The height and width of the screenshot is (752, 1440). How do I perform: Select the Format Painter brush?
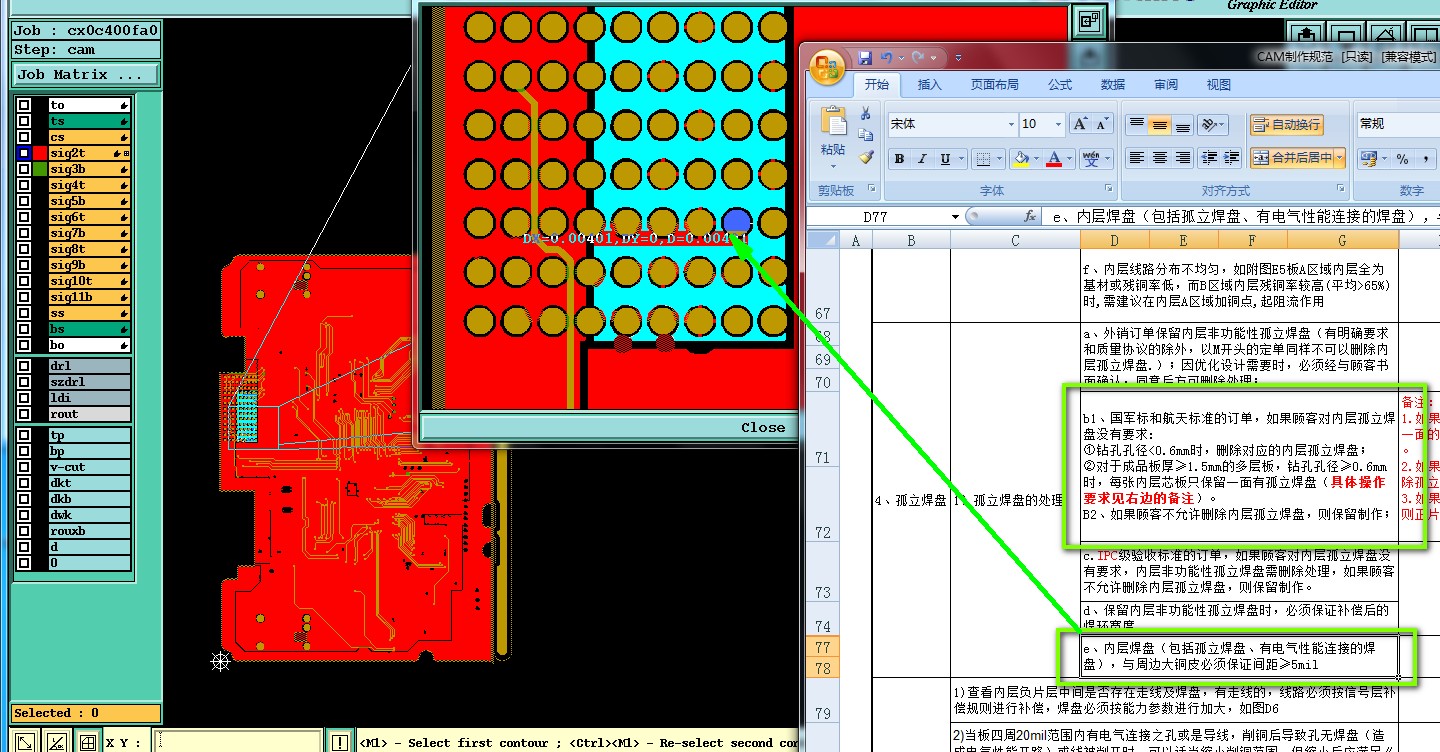[866, 157]
